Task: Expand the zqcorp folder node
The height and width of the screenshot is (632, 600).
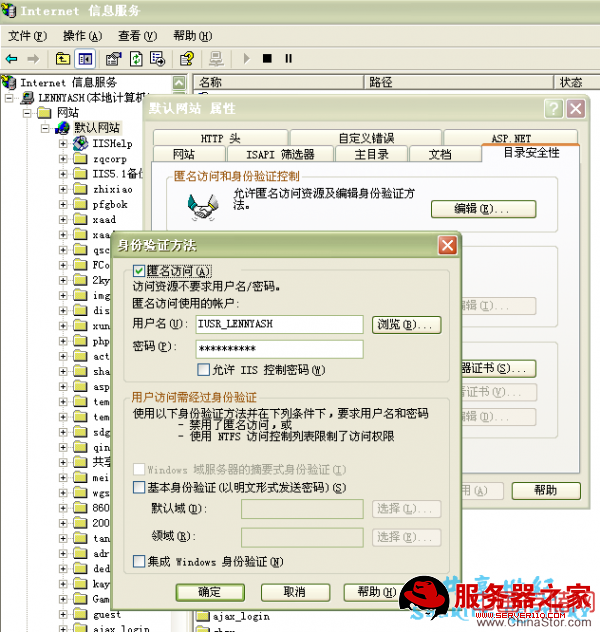Action: (63, 159)
